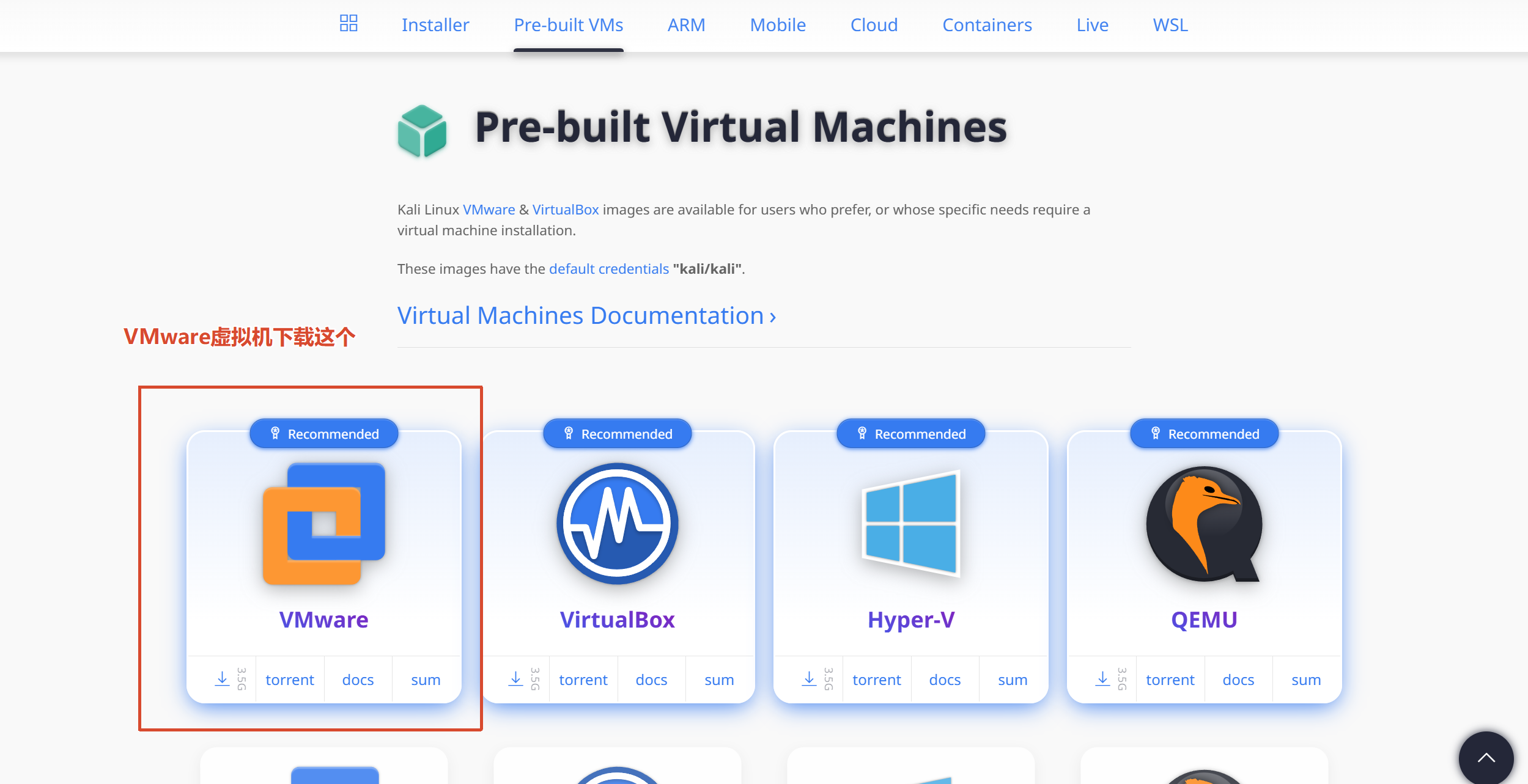Click the Hyper-V Windows logo icon
This screenshot has width=1528, height=784.
click(910, 524)
